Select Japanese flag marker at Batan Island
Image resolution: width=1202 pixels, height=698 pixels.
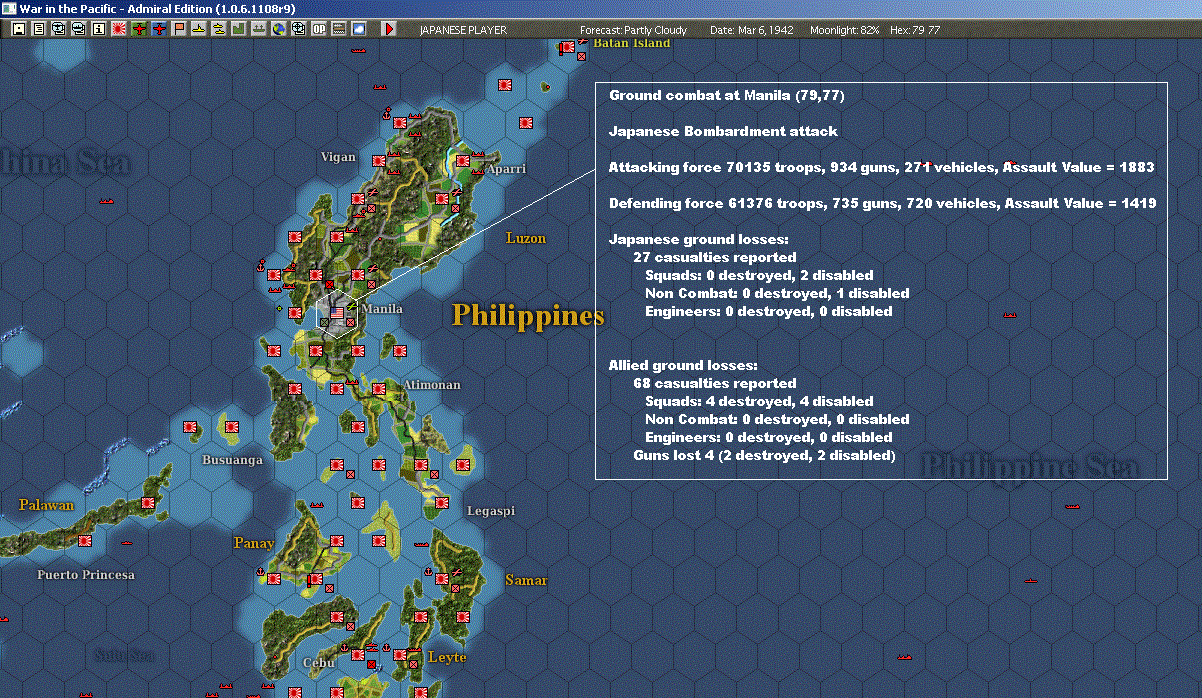567,46
